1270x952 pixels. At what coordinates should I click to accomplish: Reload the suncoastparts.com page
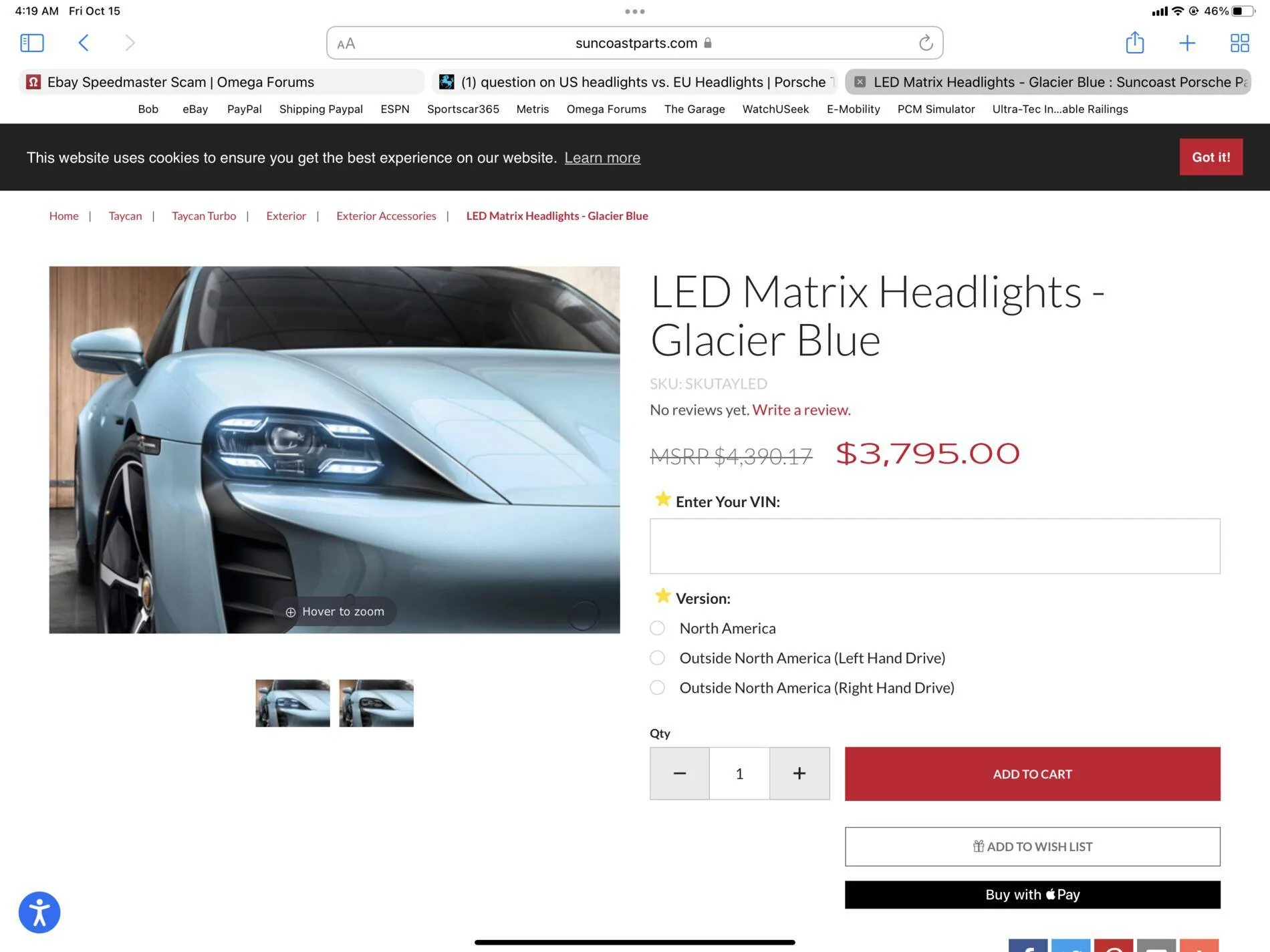click(925, 43)
